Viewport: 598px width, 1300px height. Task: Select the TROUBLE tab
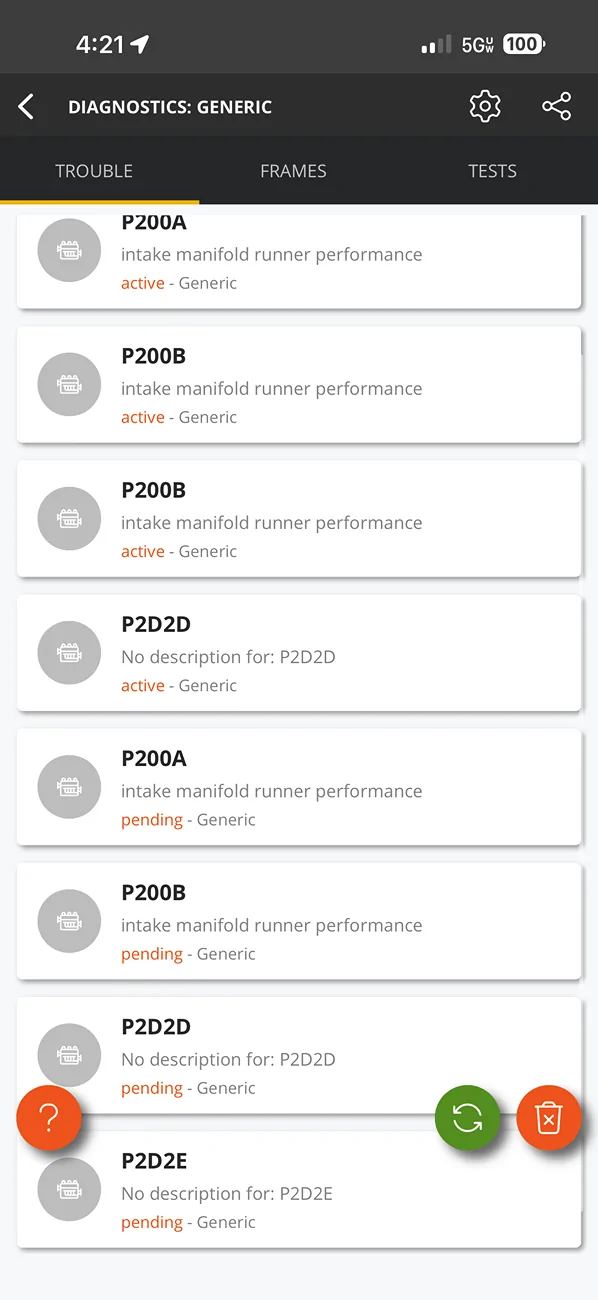[94, 171]
